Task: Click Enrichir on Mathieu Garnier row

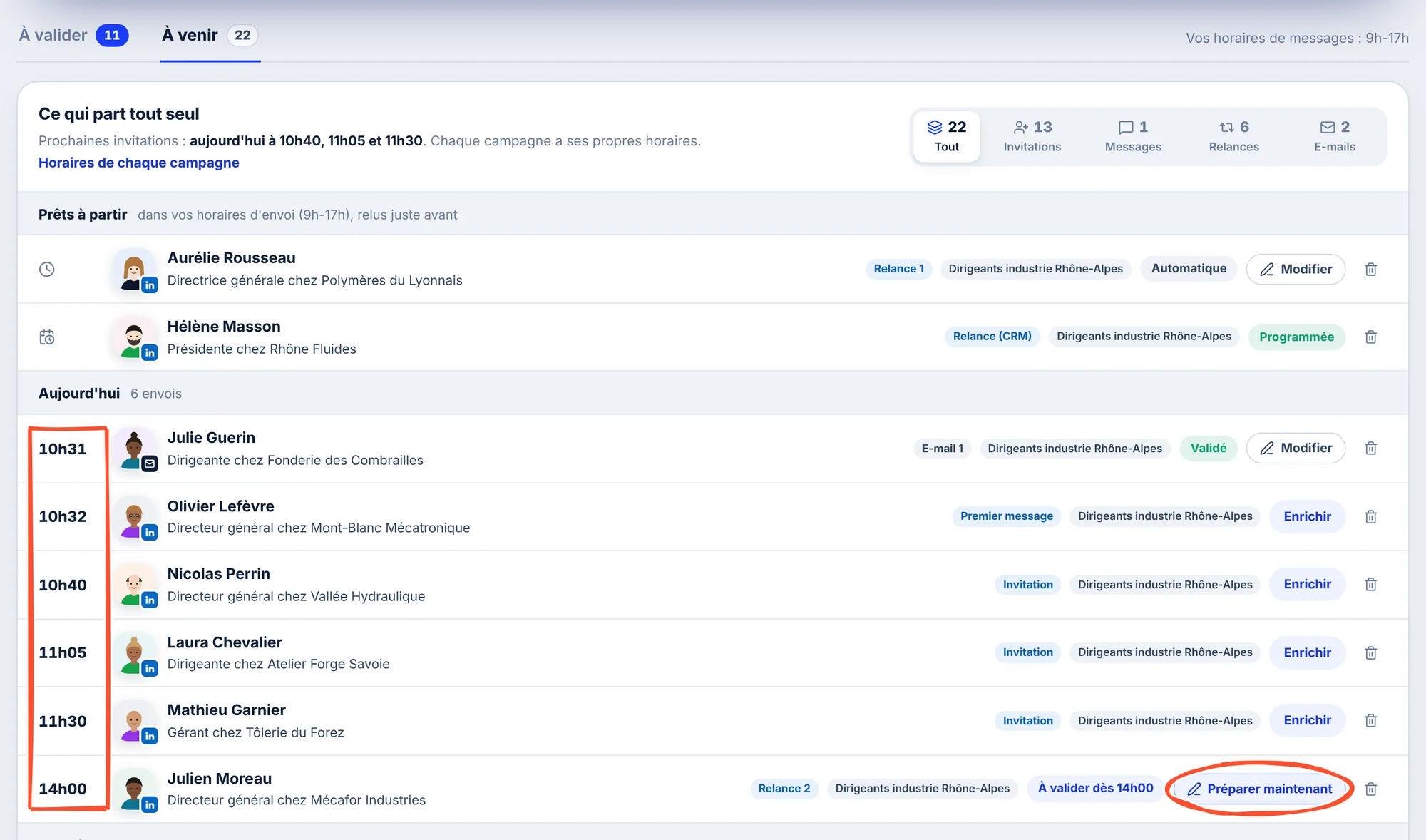Action: click(x=1307, y=720)
